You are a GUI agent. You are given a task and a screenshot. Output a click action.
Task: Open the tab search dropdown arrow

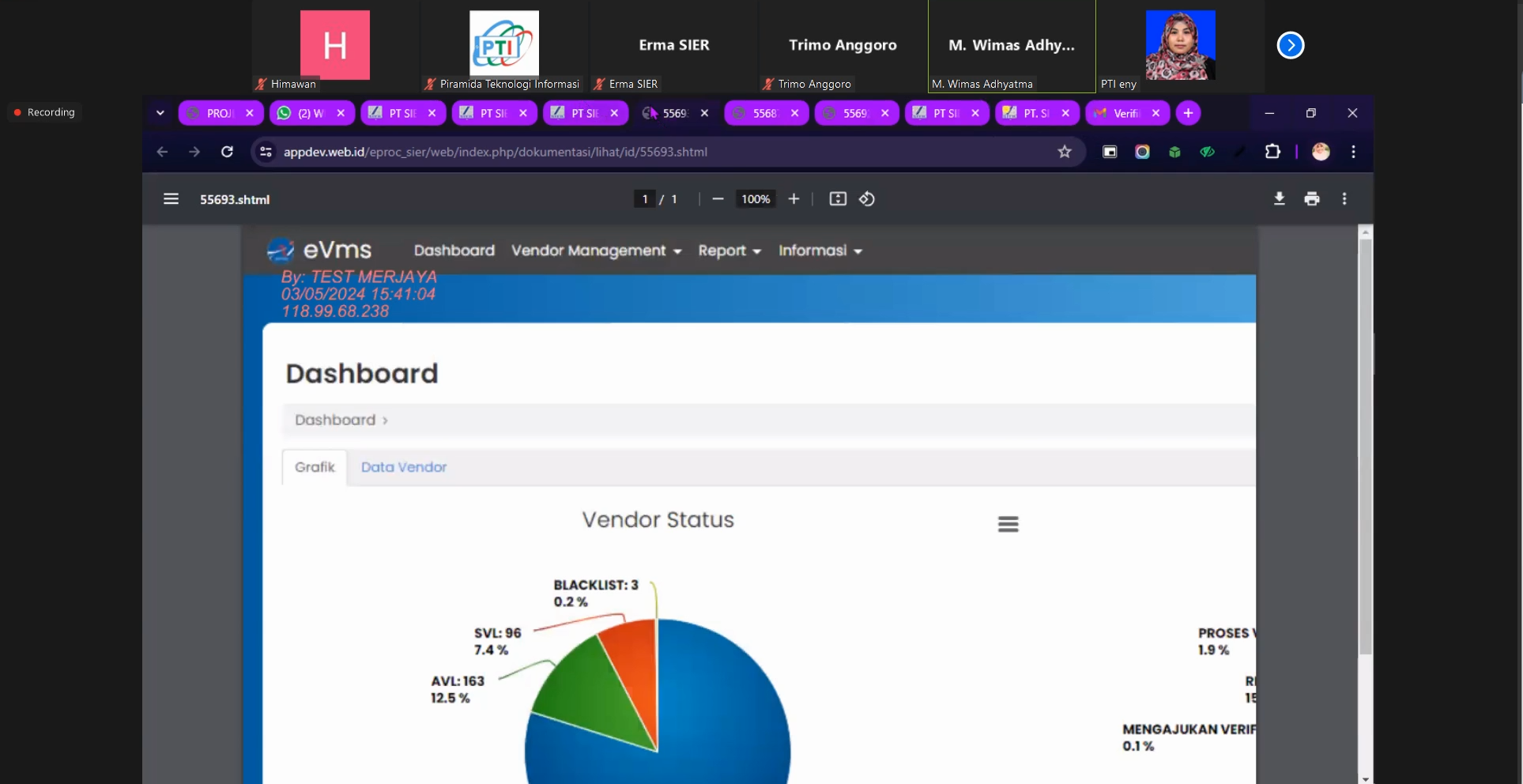[x=160, y=113]
